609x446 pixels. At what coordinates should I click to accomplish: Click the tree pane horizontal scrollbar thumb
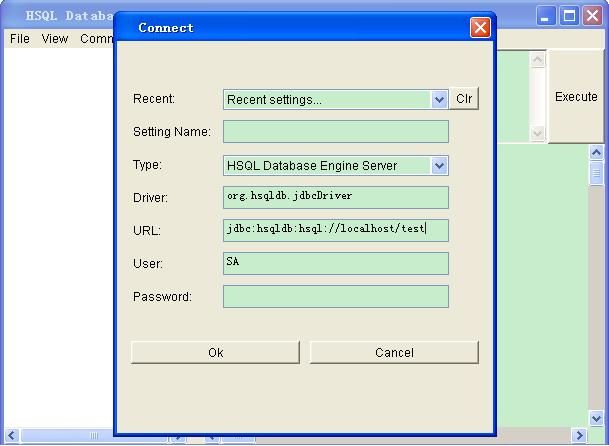point(94,436)
